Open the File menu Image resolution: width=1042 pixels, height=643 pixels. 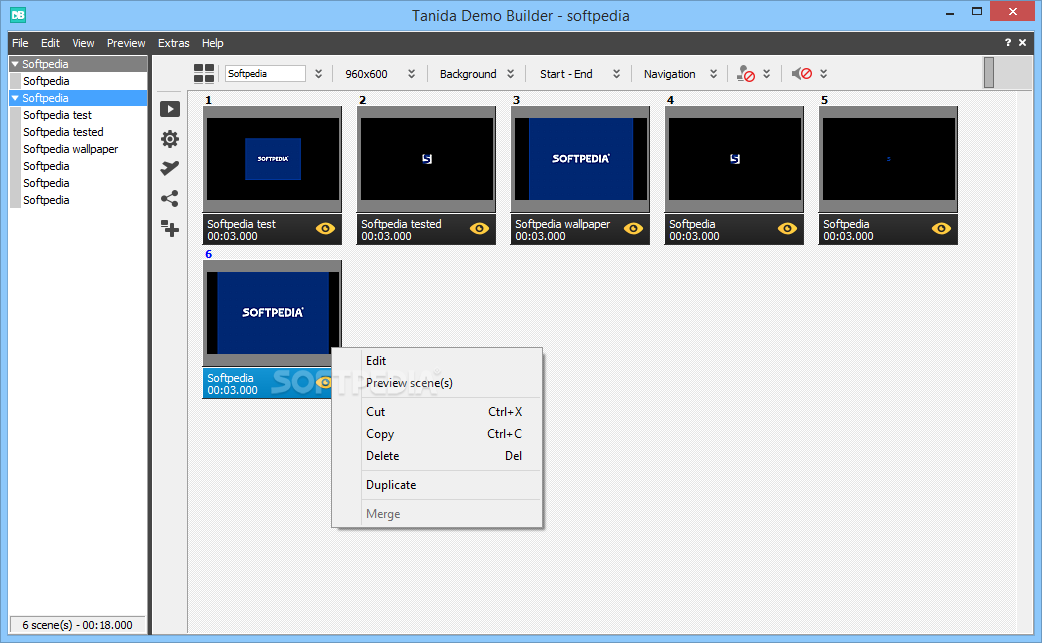20,43
